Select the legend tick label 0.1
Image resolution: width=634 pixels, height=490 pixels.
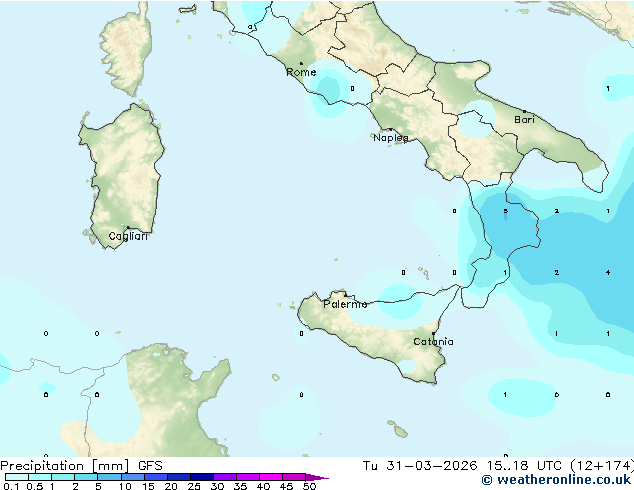coord(11,486)
